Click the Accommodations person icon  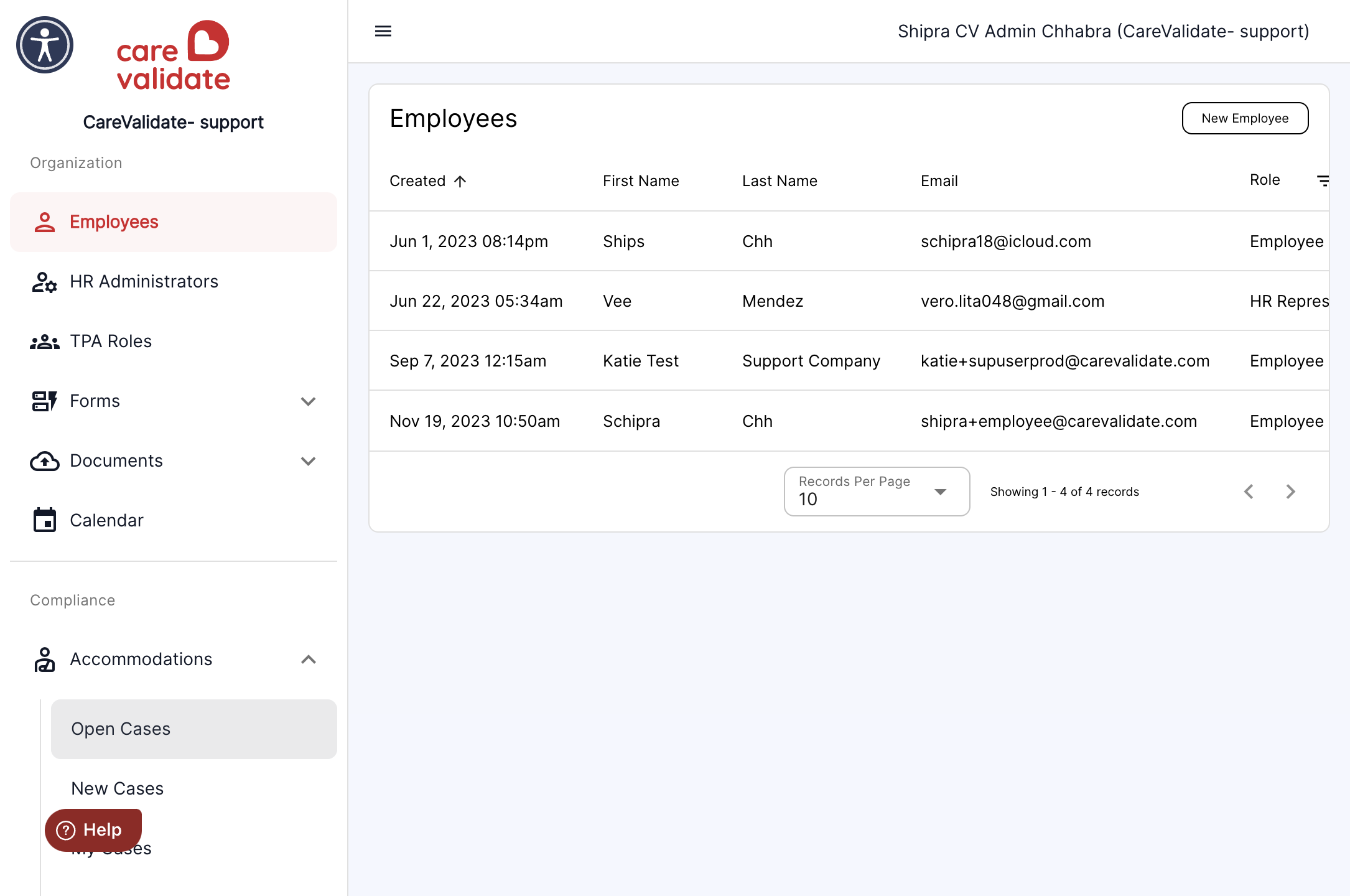tap(45, 660)
